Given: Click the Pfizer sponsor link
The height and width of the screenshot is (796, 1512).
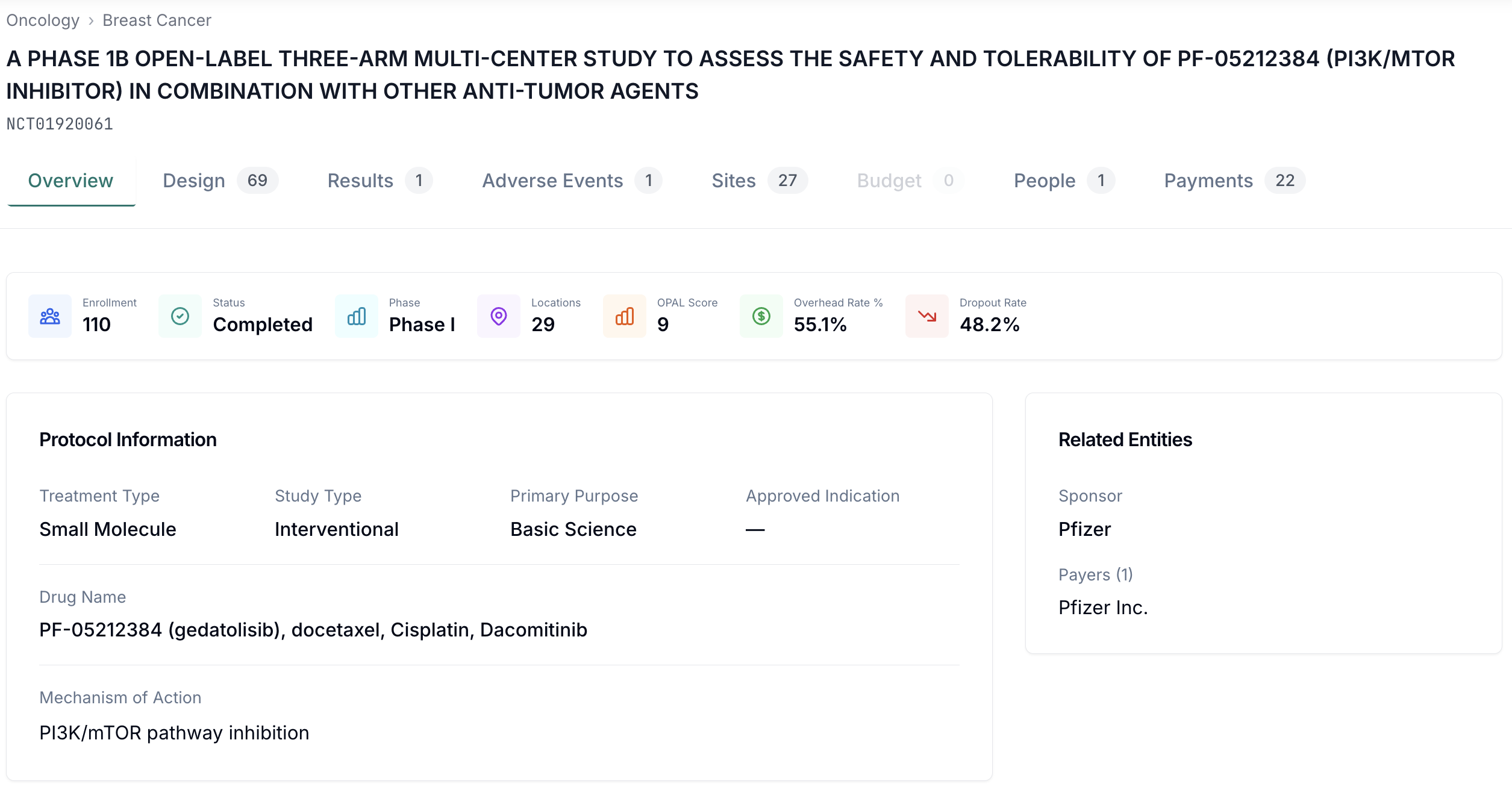Looking at the screenshot, I should 1084,529.
